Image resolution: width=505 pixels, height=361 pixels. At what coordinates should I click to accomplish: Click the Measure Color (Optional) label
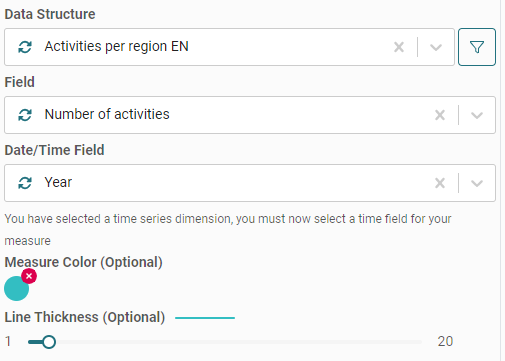[83, 262]
